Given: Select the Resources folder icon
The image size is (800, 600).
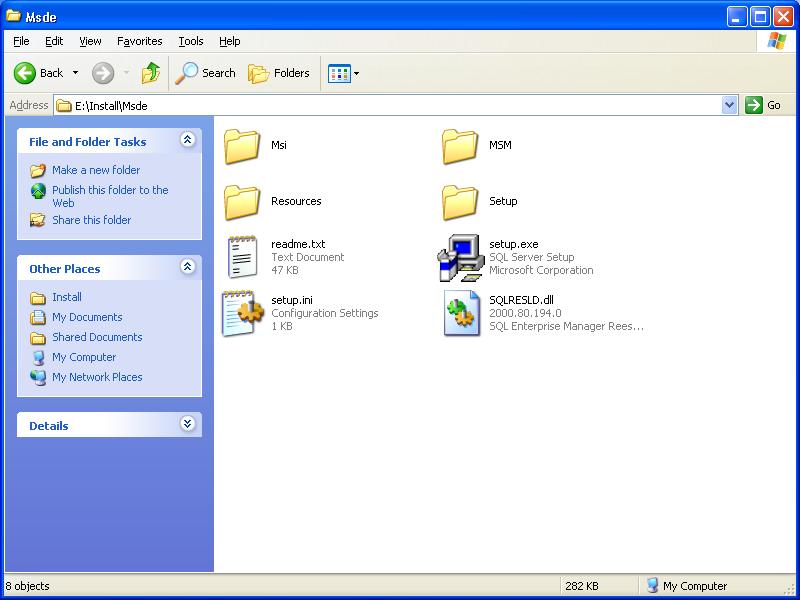Looking at the screenshot, I should 242,202.
